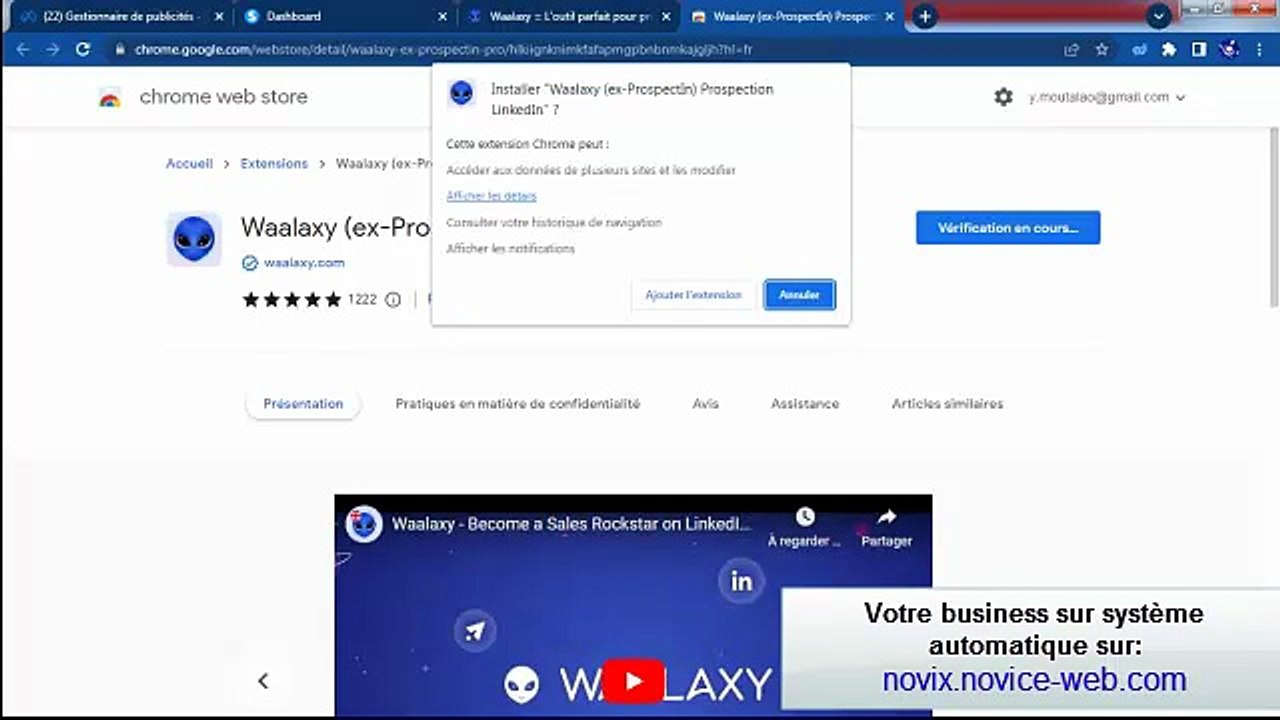Click "Afficher les notifications" permission text
This screenshot has height=720, width=1280.
click(510, 248)
